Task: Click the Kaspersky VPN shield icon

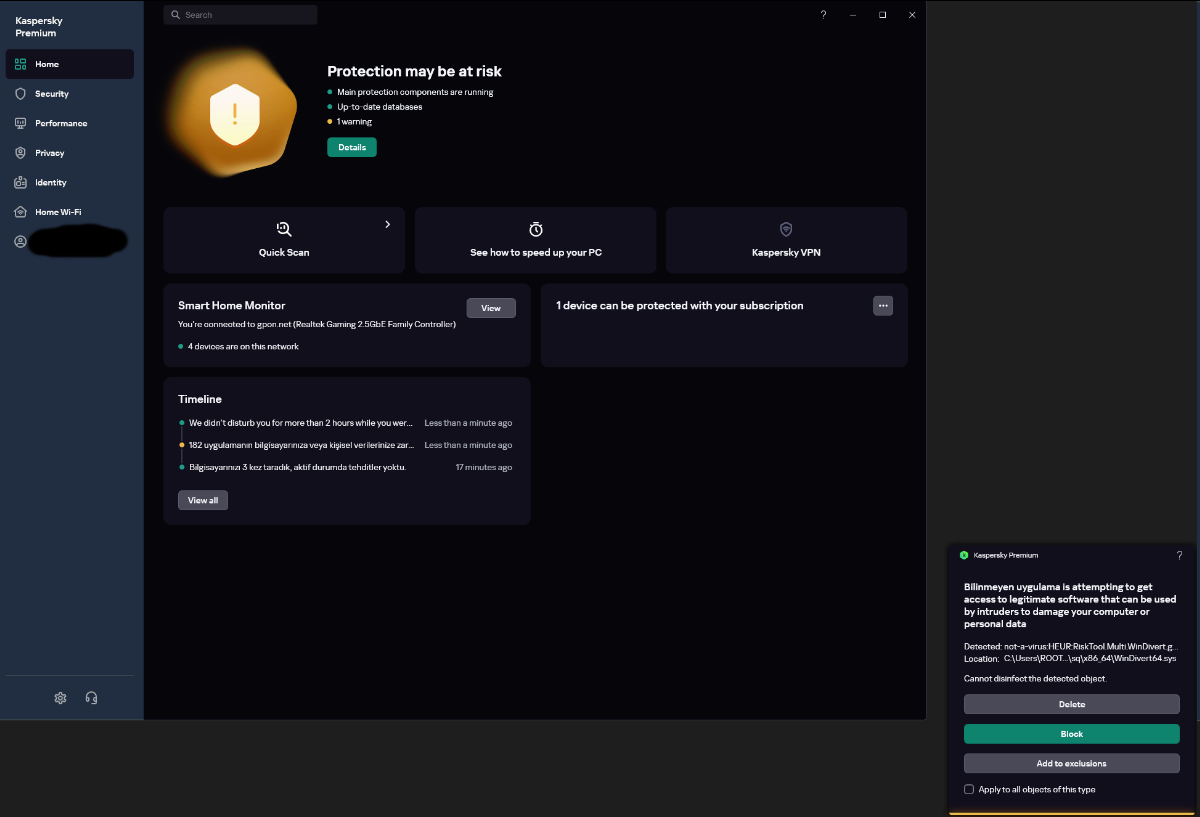Action: click(786, 229)
